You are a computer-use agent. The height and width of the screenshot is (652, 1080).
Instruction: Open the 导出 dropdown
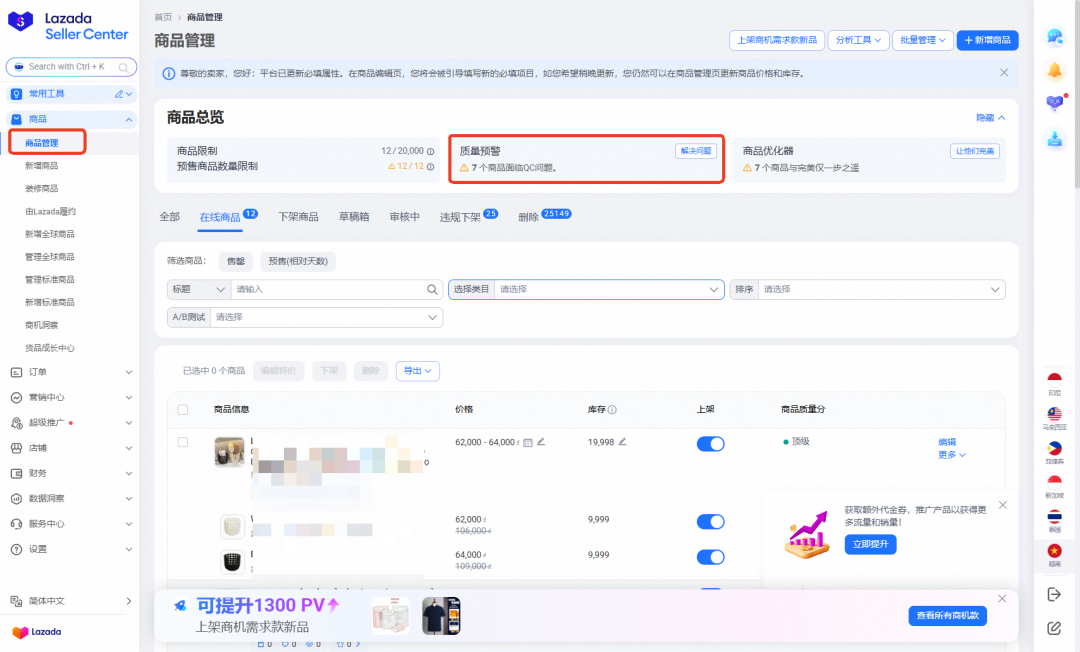(x=417, y=371)
